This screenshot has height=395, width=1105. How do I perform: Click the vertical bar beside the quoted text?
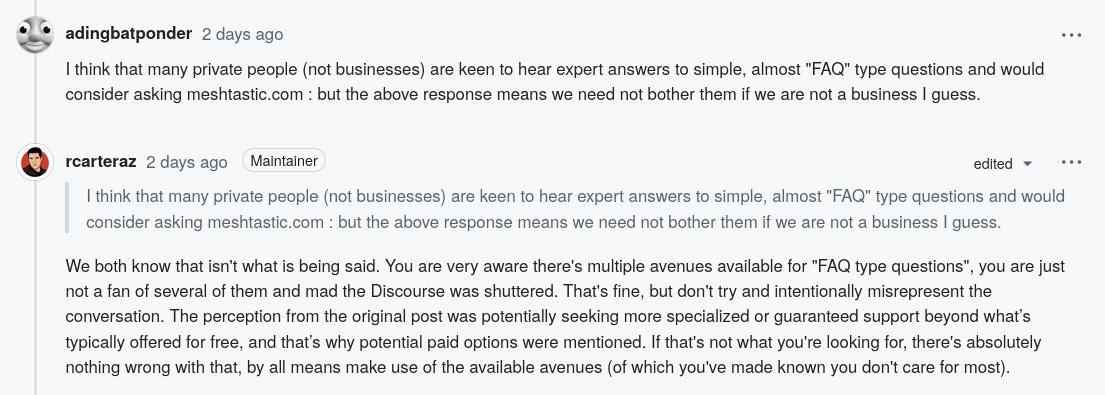pyautogui.click(x=67, y=208)
